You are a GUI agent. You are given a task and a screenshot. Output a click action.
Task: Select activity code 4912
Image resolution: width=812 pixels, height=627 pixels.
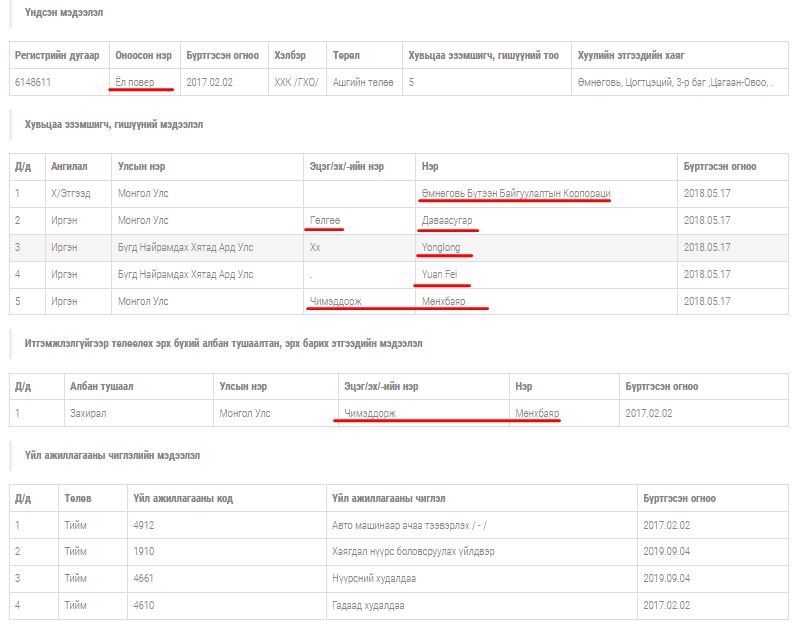143,524
